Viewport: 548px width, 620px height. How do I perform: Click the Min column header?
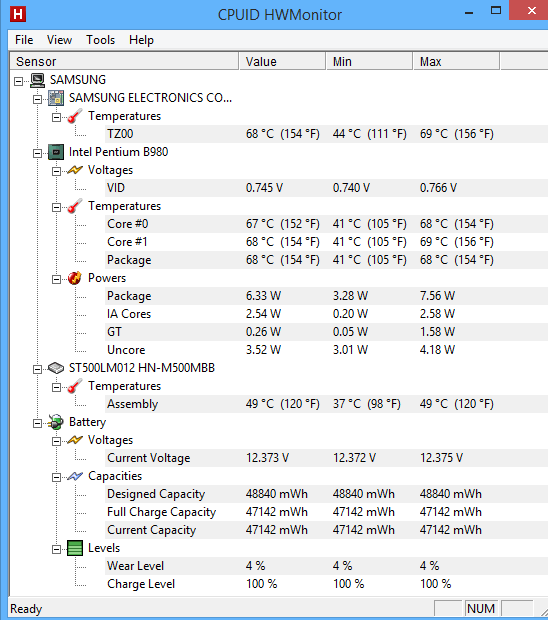coord(369,61)
